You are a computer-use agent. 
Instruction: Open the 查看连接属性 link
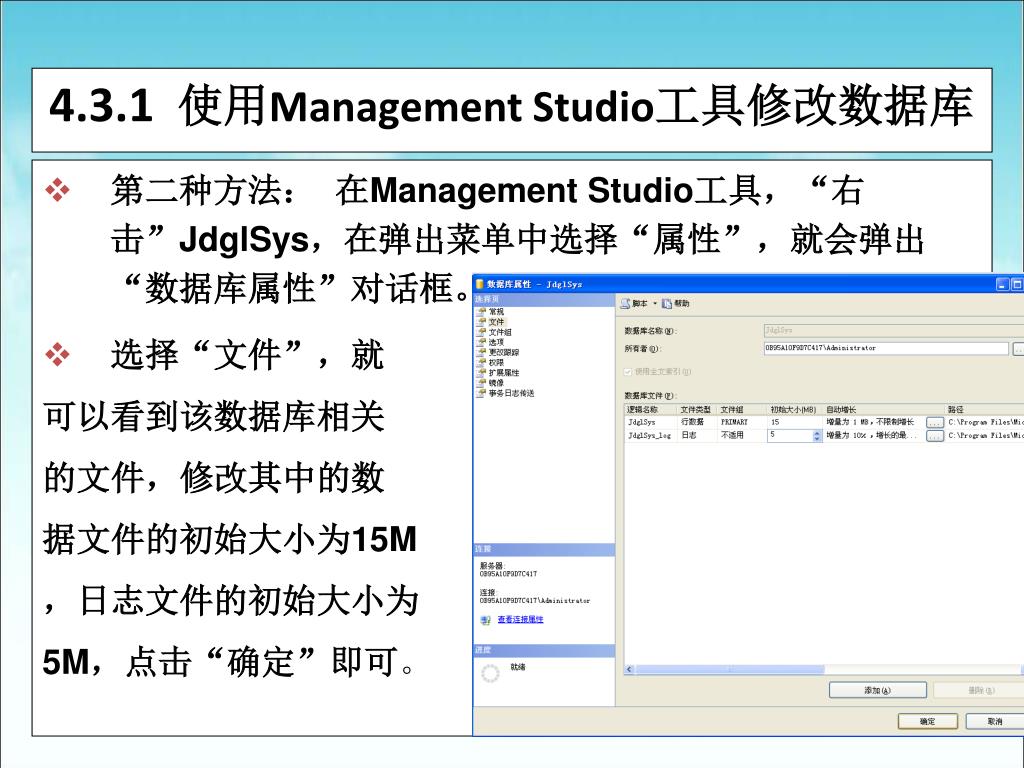520,619
